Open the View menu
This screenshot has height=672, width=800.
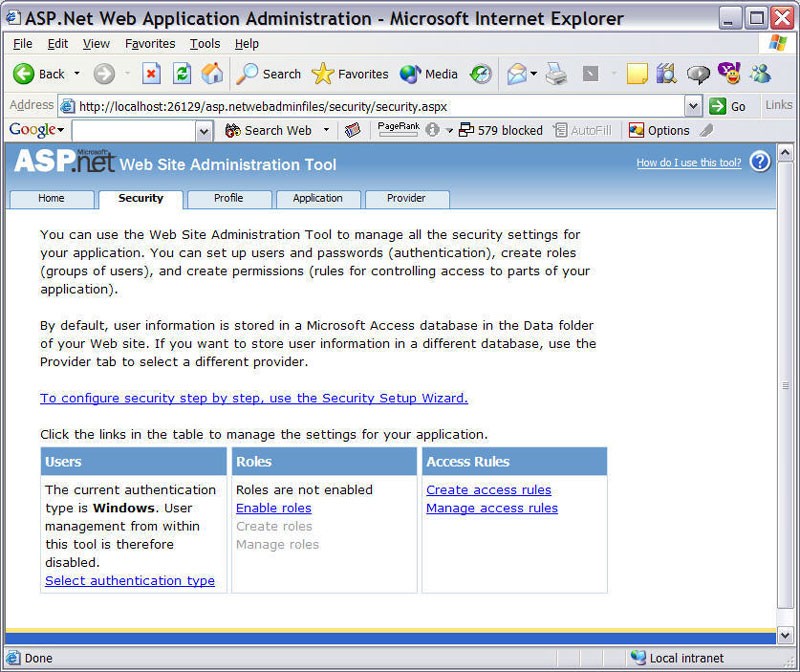pos(96,44)
